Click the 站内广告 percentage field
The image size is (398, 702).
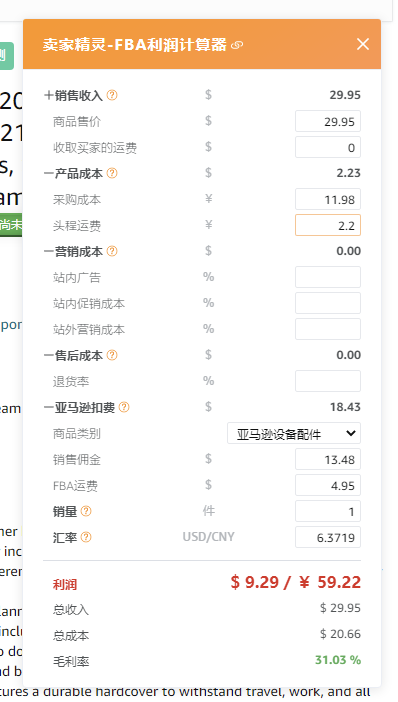coord(328,277)
